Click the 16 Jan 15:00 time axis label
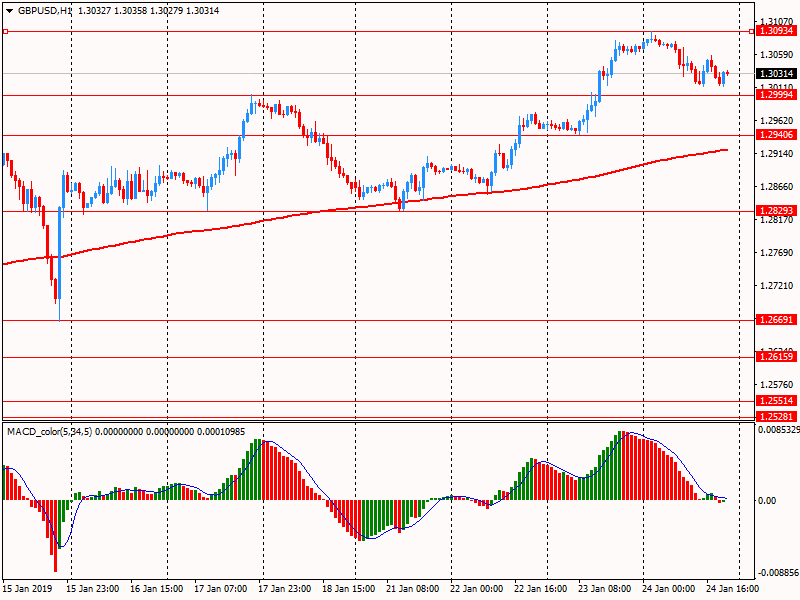Screen dimensions: 800x600 pyautogui.click(x=157, y=589)
